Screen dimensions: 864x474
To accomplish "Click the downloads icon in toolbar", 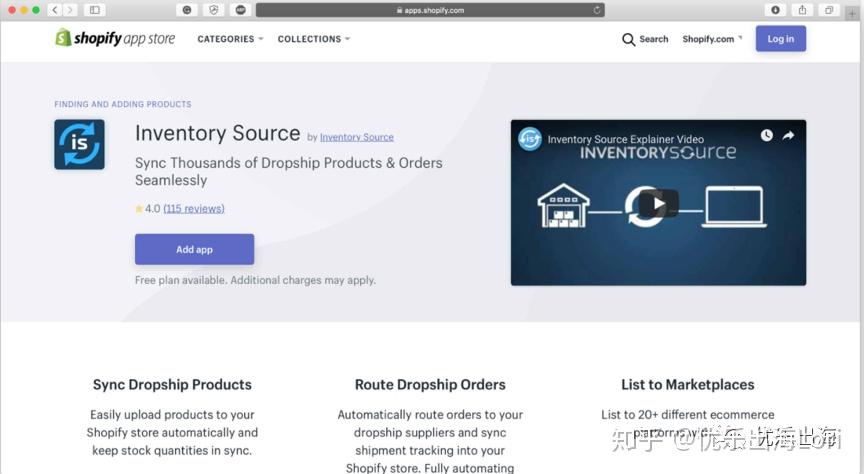I will pos(775,10).
